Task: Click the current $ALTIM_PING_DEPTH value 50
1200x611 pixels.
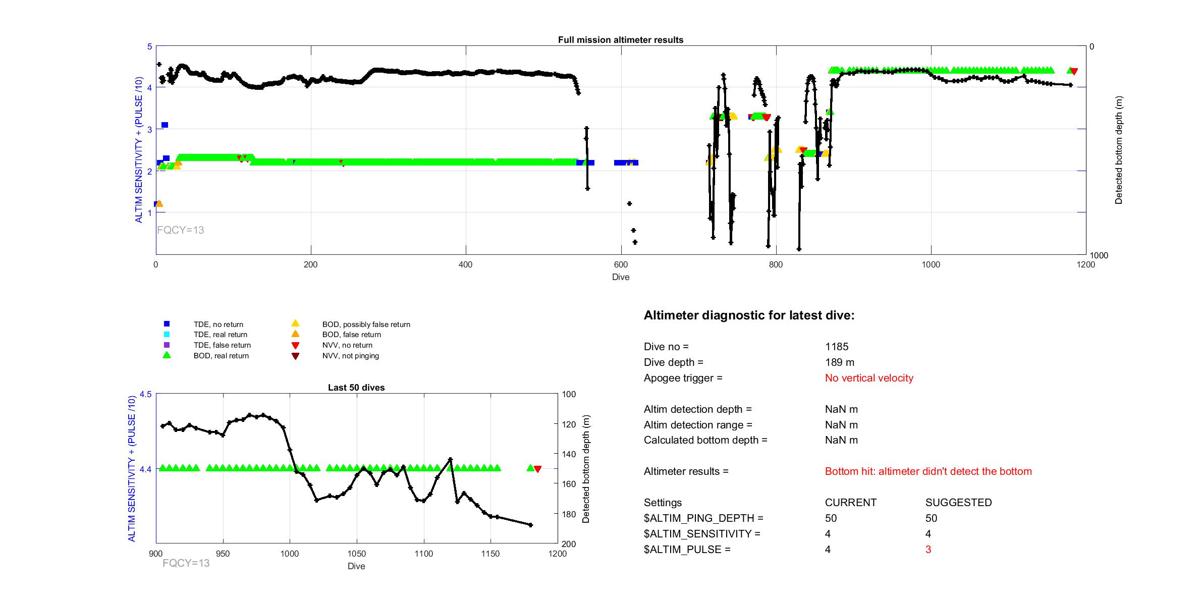Action: tap(831, 518)
